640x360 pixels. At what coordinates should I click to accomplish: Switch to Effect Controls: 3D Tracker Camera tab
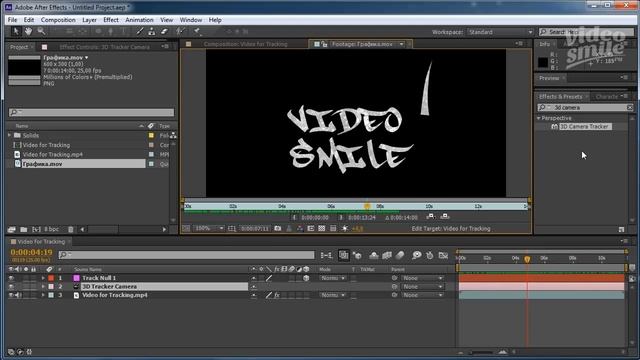pyautogui.click(x=104, y=47)
